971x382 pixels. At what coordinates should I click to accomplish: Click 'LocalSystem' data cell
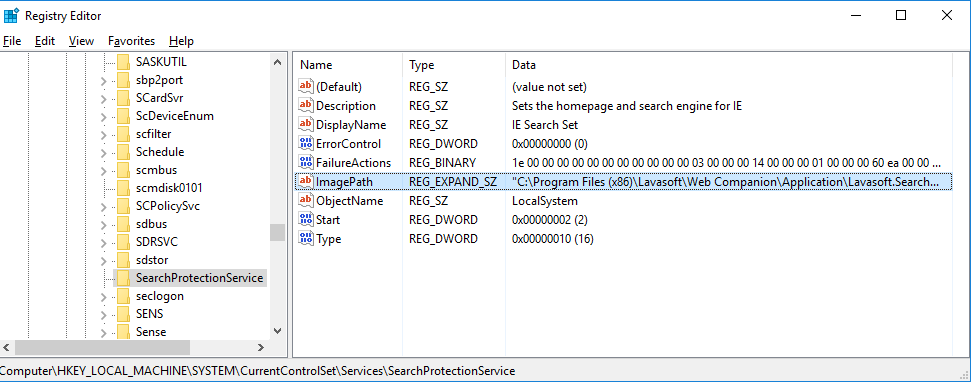pyautogui.click(x=544, y=201)
